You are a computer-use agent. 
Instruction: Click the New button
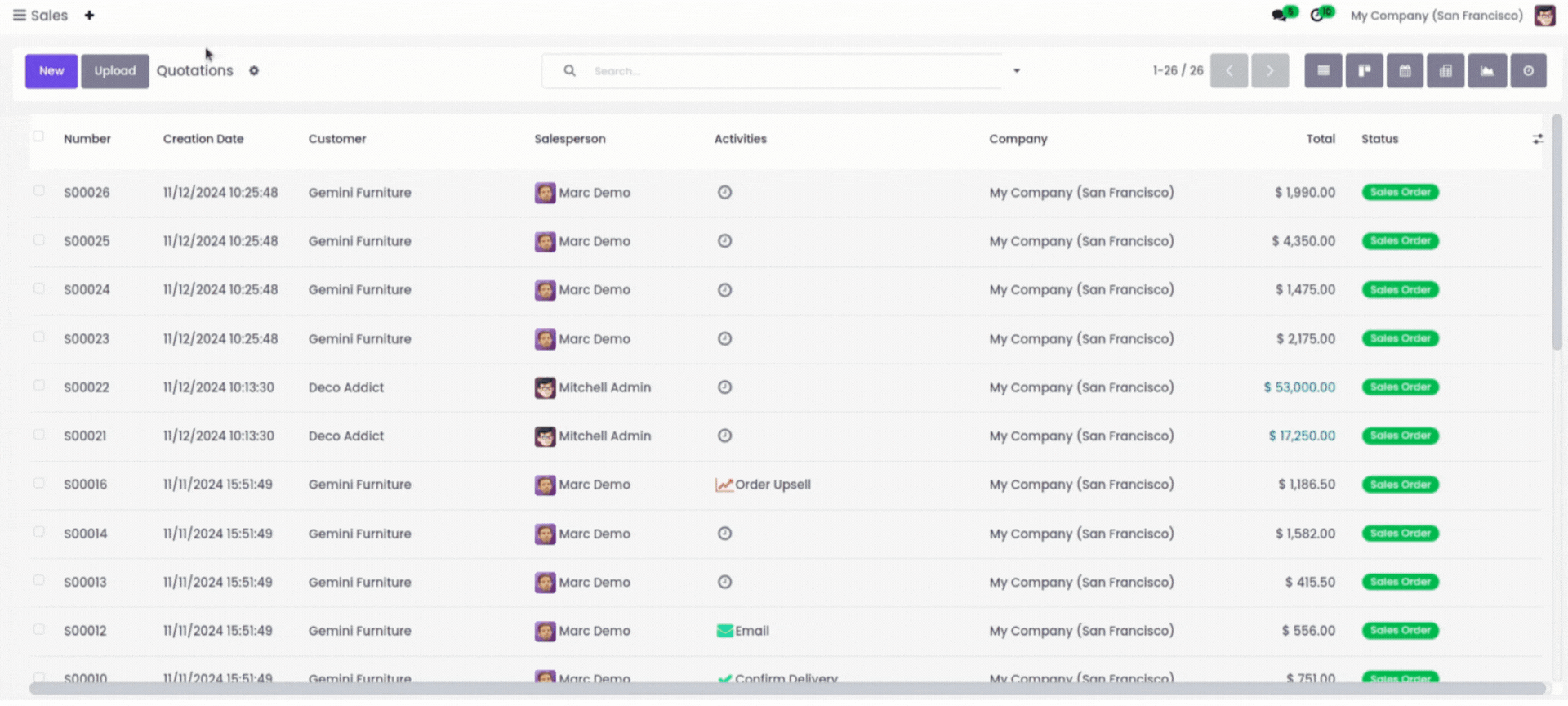pos(51,71)
